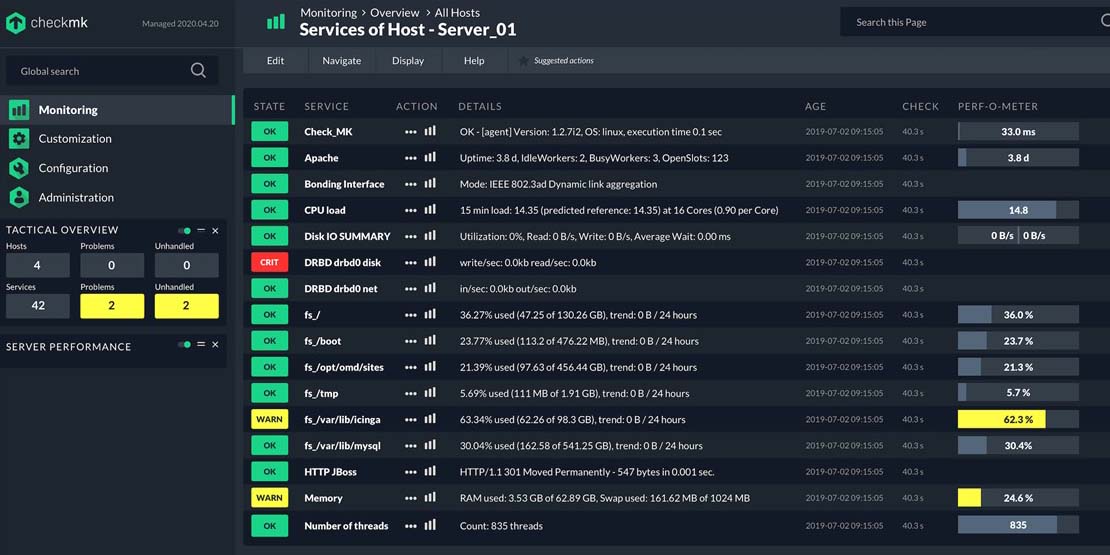Open the Customization gear icon
Image resolution: width=1110 pixels, height=555 pixels.
tap(19, 139)
